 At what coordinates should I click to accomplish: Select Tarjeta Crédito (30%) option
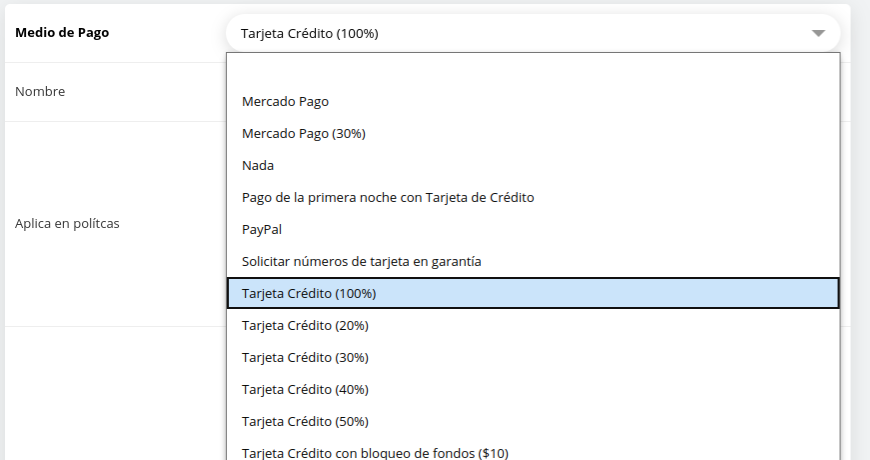point(305,357)
